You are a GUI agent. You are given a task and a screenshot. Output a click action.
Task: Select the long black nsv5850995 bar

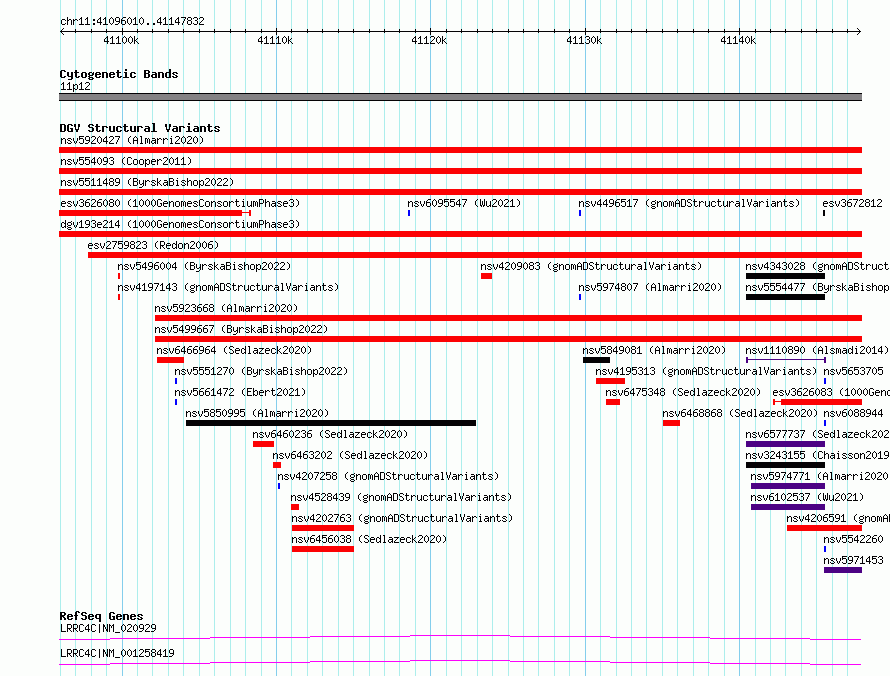coord(331,423)
